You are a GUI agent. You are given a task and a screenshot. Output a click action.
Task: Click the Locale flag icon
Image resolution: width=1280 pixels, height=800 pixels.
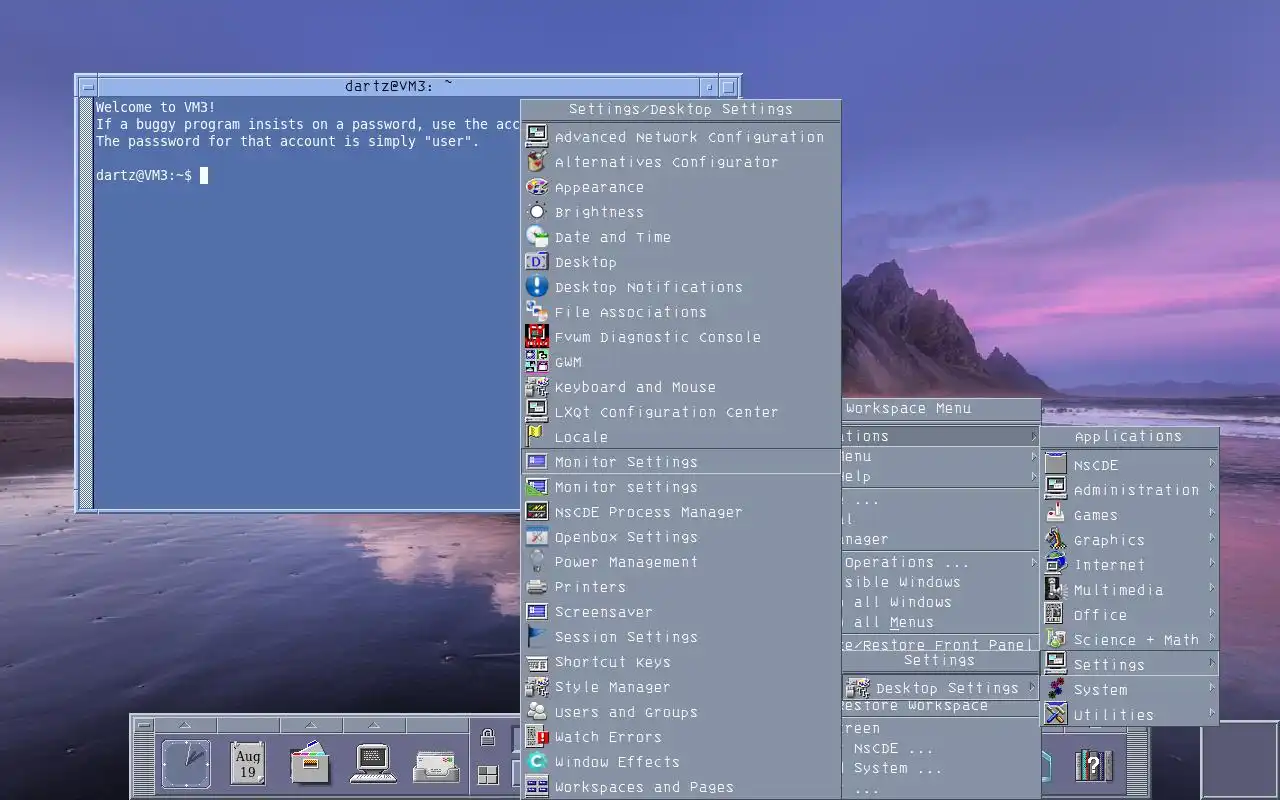pos(537,436)
